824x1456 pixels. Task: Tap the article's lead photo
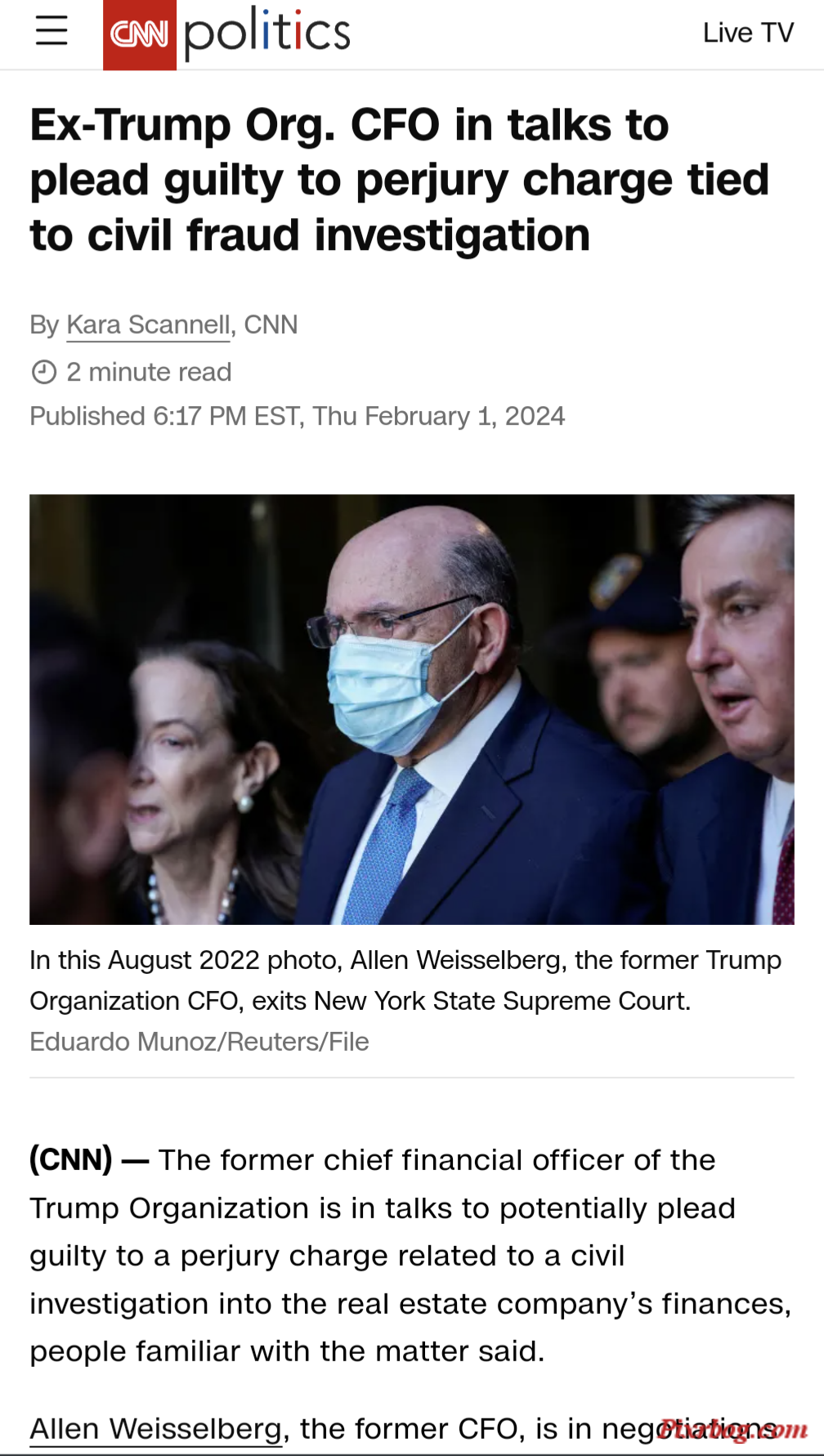(412, 709)
